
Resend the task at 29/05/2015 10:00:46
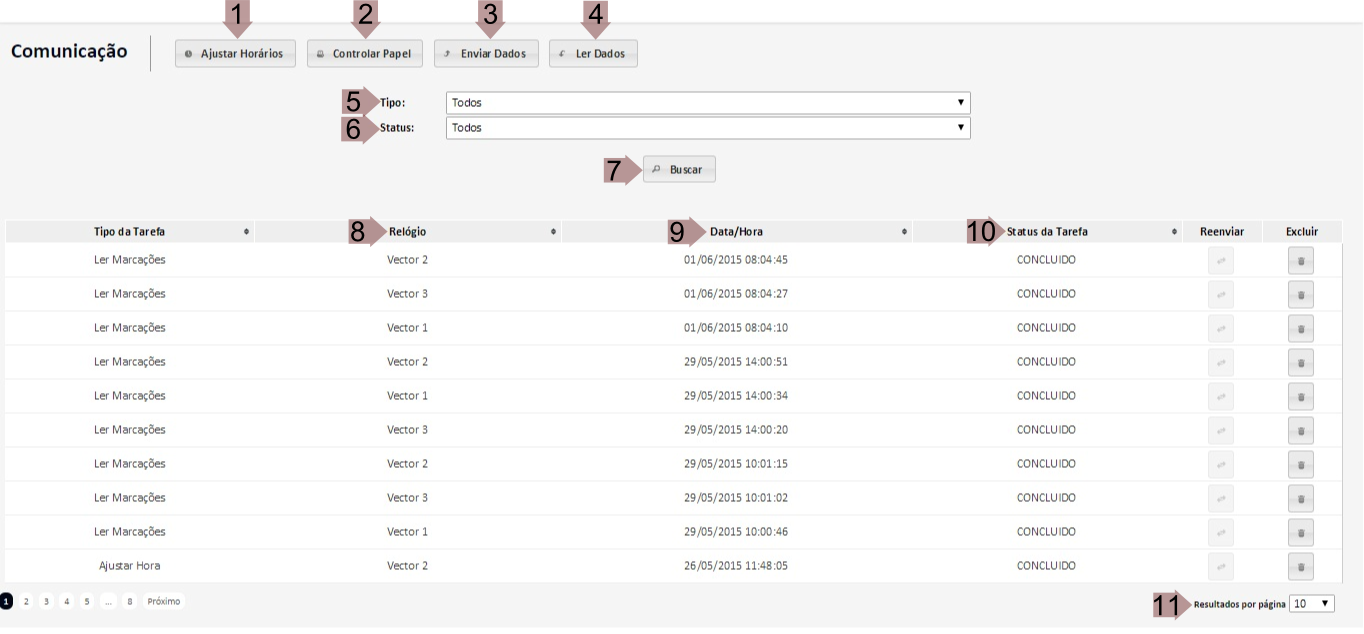pyautogui.click(x=1220, y=532)
